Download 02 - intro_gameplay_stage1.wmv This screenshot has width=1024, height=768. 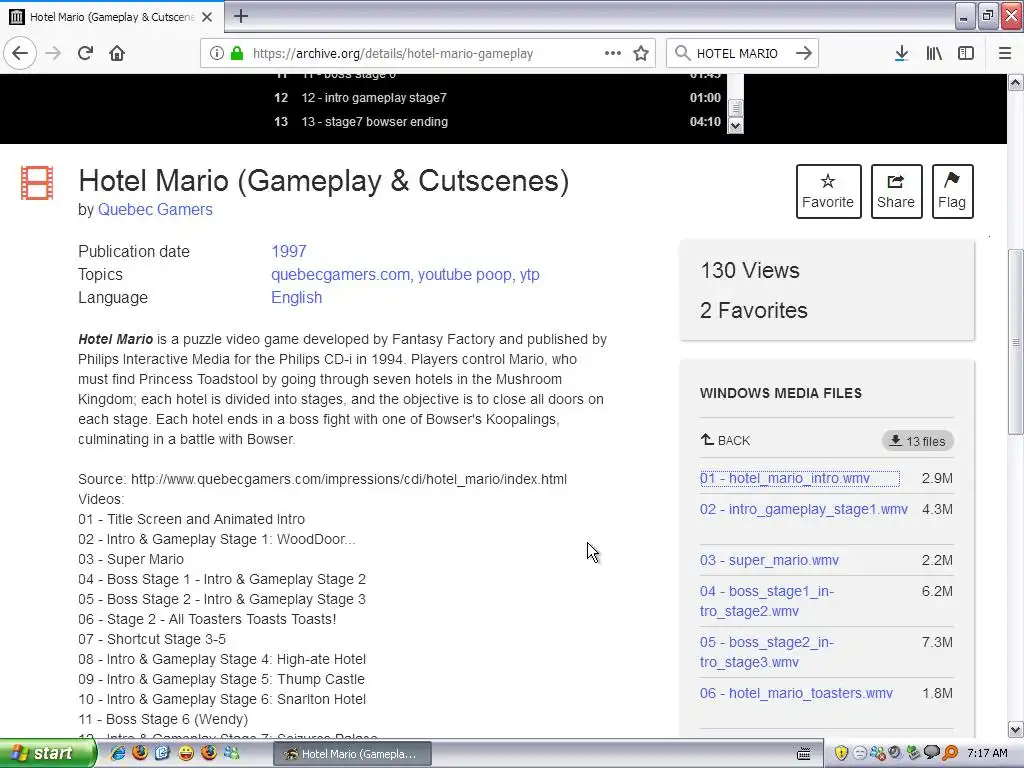coord(804,509)
